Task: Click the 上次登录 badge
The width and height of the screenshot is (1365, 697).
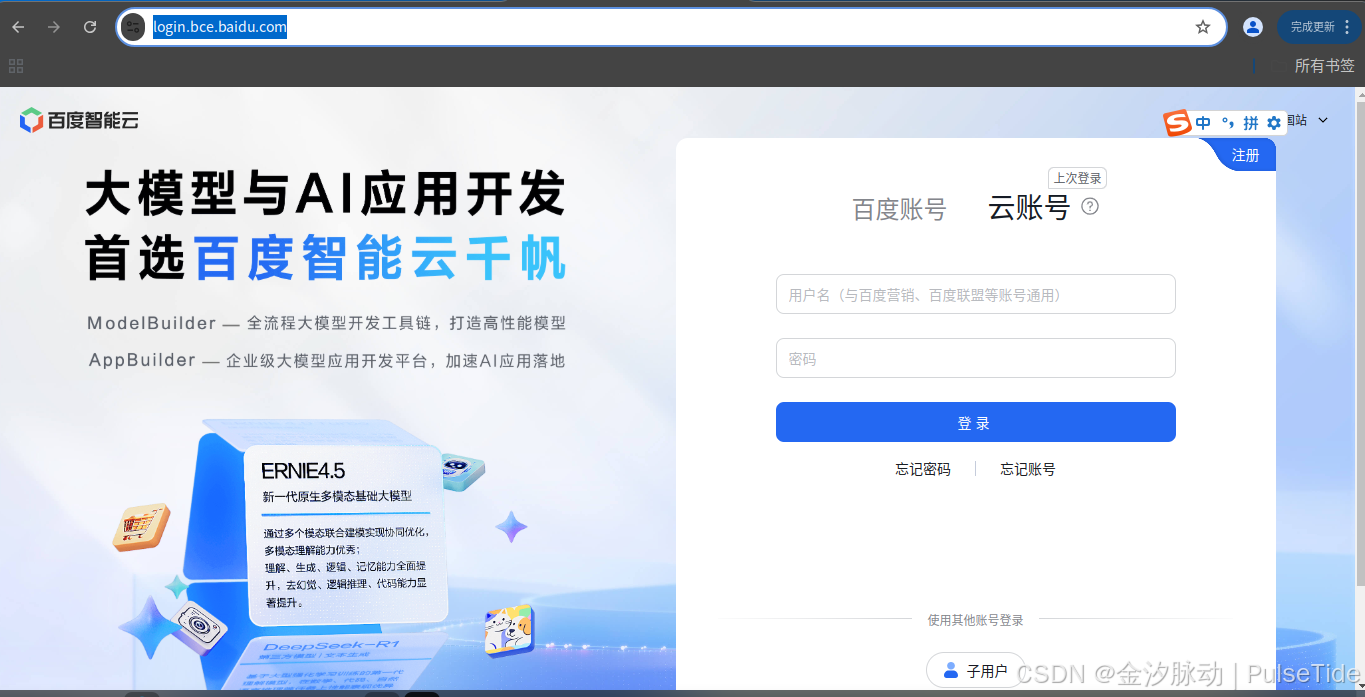Action: (x=1077, y=178)
